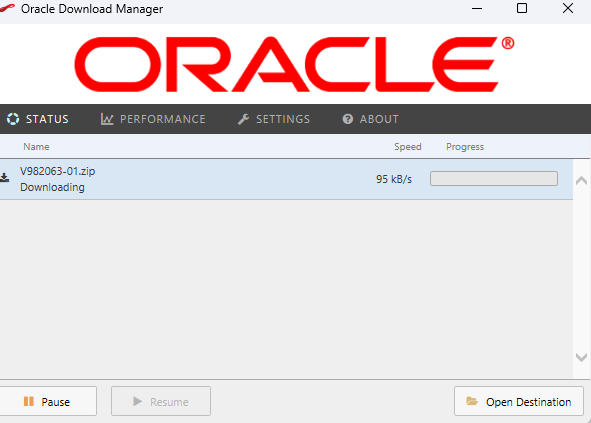Click the open folder icon in Open Destination
Screen dimensions: 591x423
[472, 401]
